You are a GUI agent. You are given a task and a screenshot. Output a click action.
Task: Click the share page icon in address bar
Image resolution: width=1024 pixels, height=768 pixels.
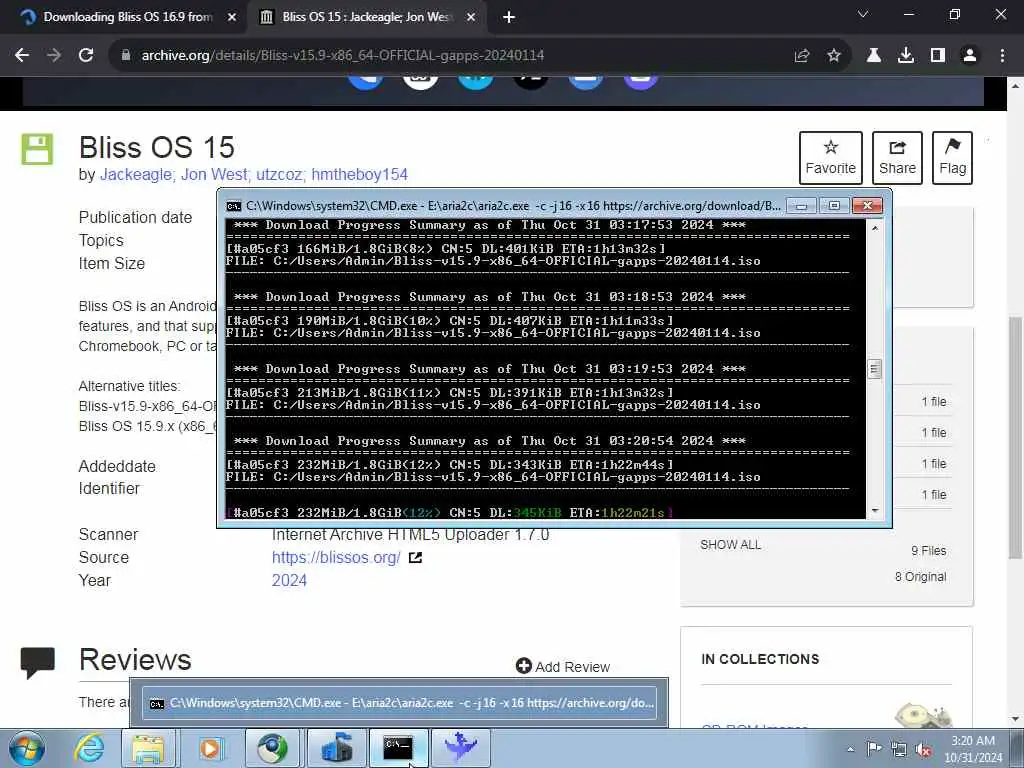click(802, 56)
